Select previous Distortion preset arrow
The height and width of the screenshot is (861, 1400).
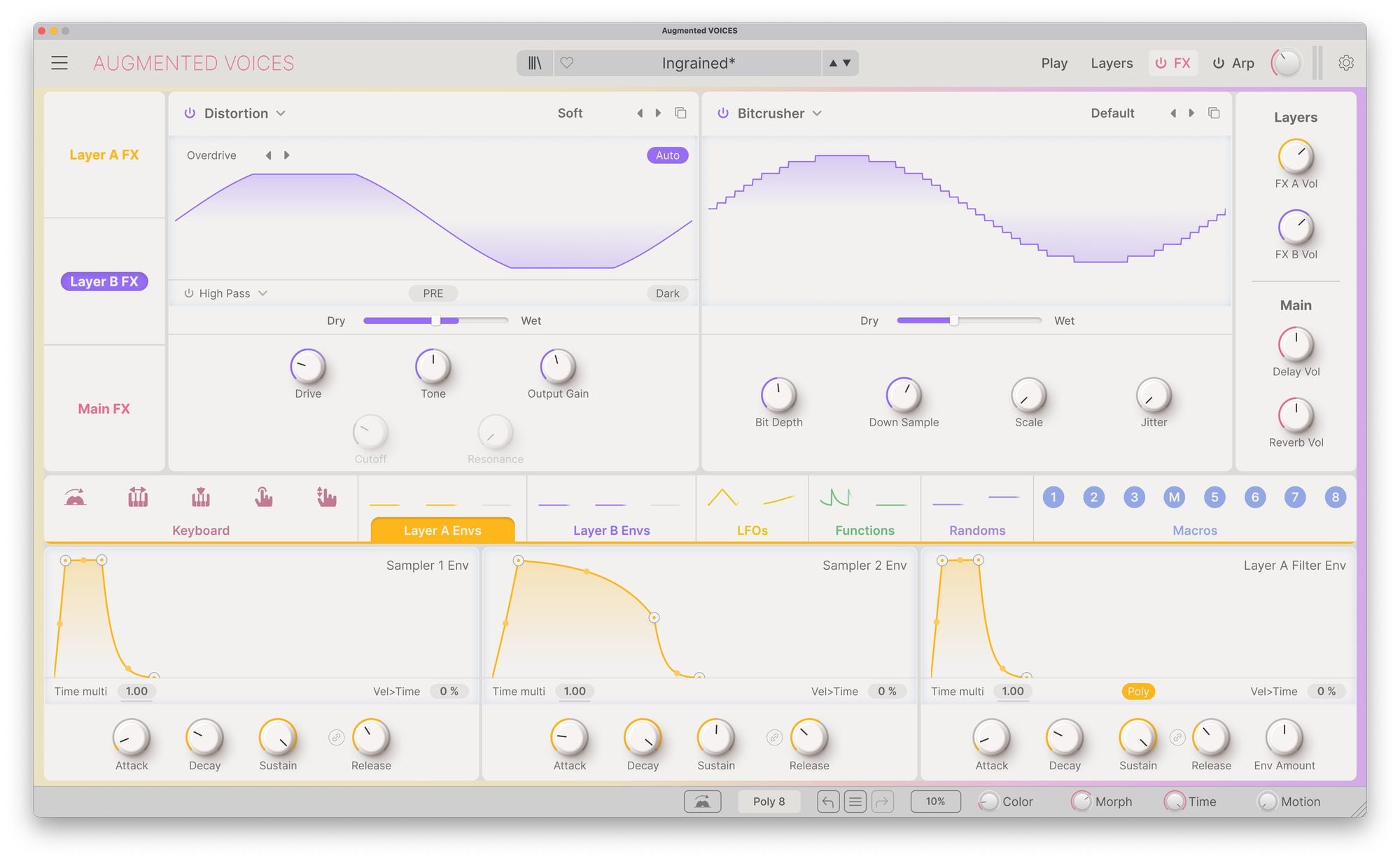[x=640, y=113]
